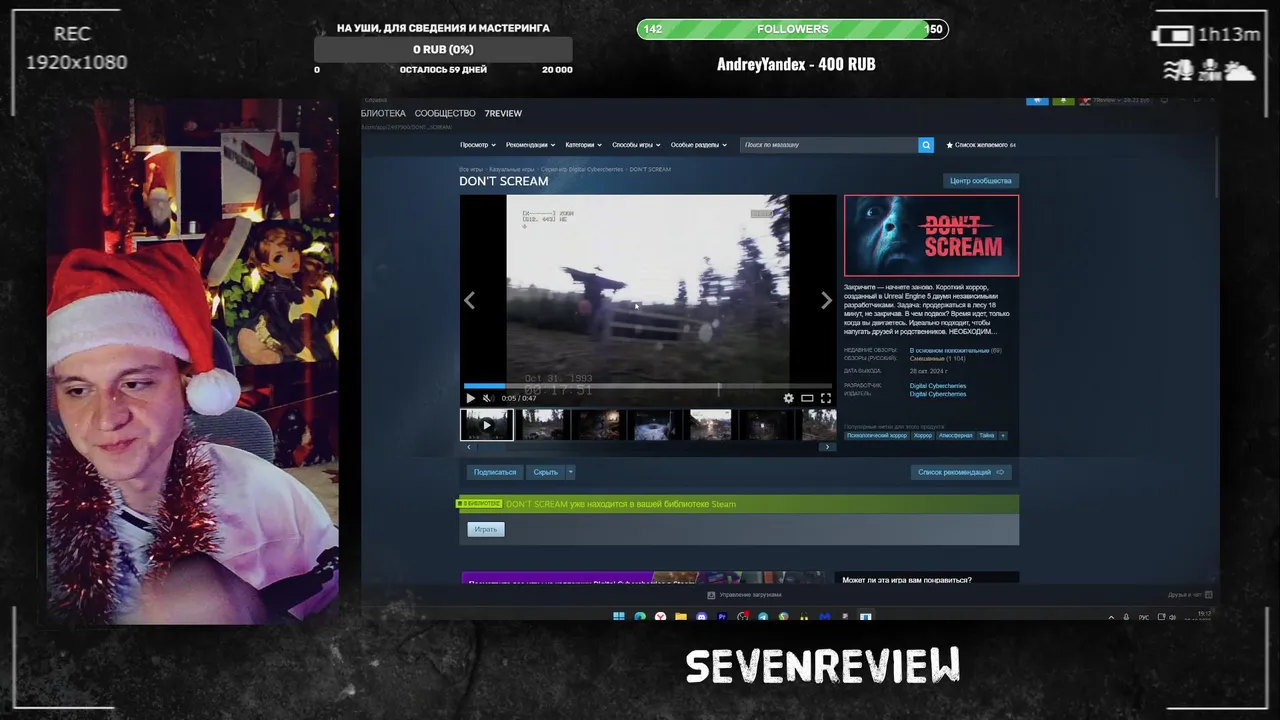Select the Тайна tag
1280x720 pixels.
tap(987, 435)
